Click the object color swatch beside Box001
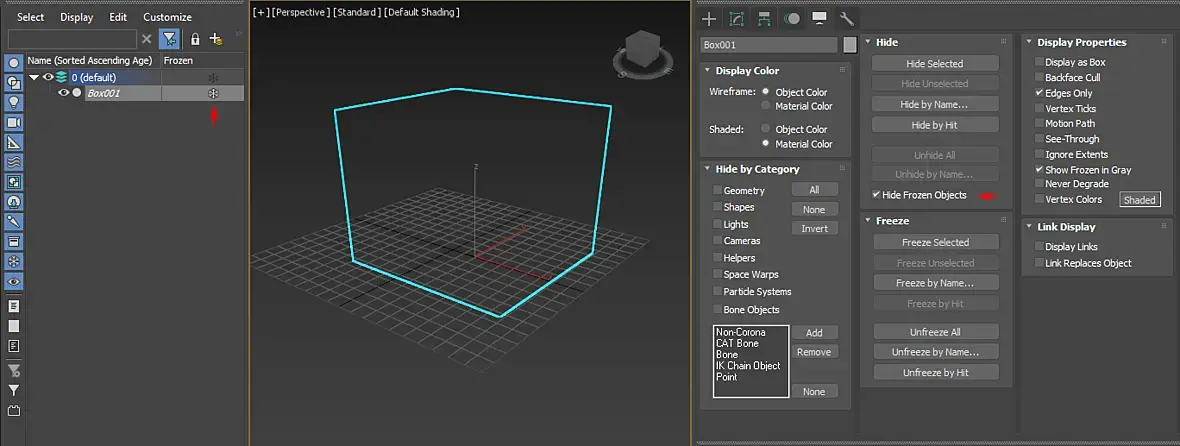 point(850,44)
